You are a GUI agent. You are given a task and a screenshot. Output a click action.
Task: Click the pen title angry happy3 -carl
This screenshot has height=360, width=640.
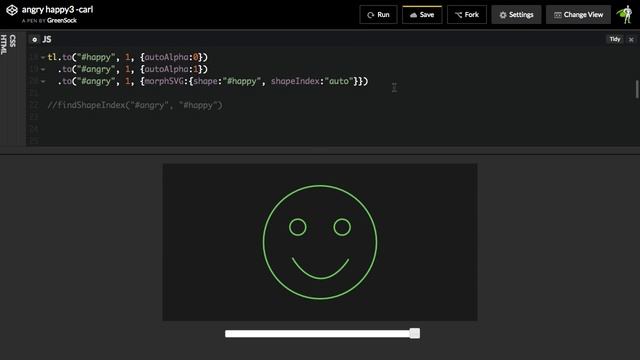(x=57, y=9)
